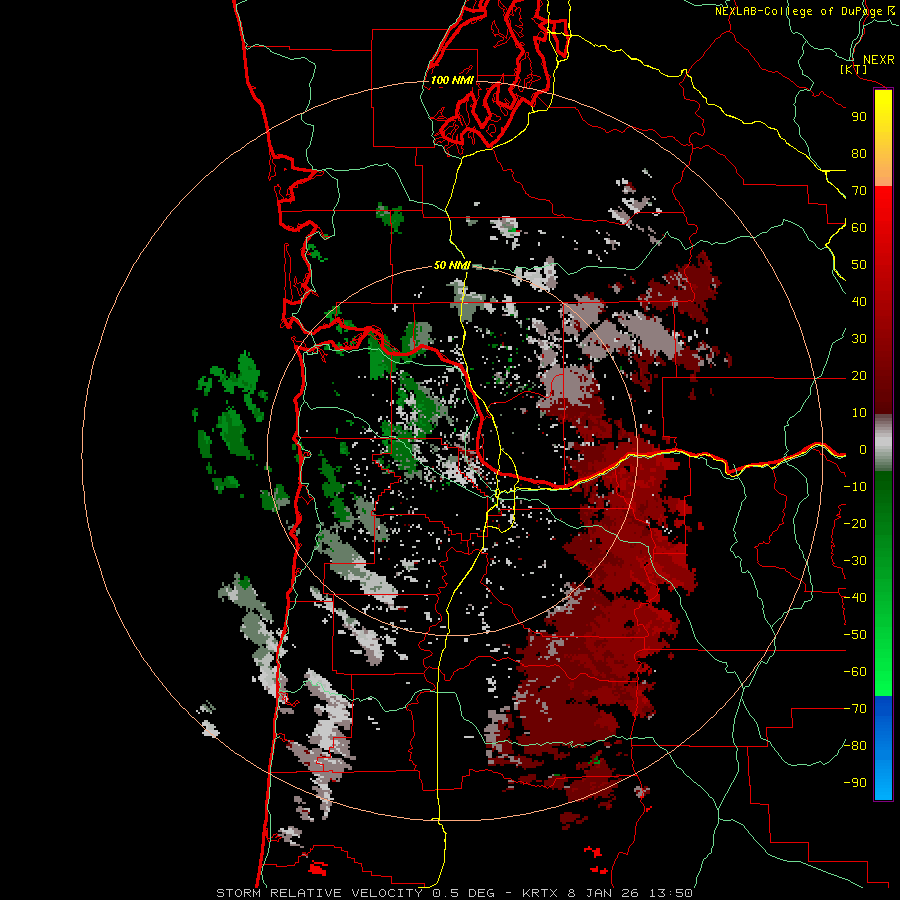Click the -40 value on the velocity scale
This screenshot has height=900, width=900.
click(855, 598)
